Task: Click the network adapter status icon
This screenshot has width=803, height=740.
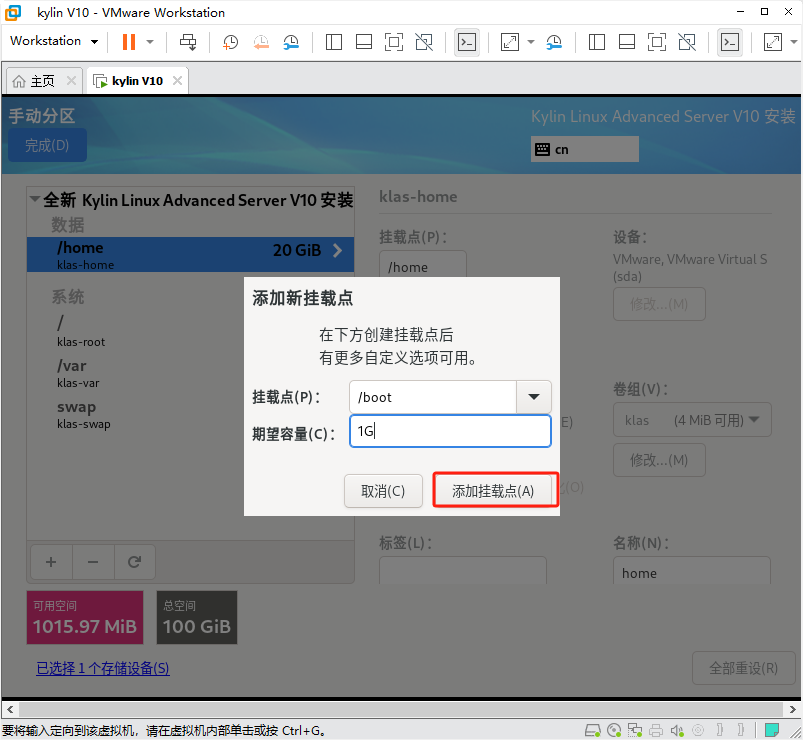Action: [x=635, y=730]
